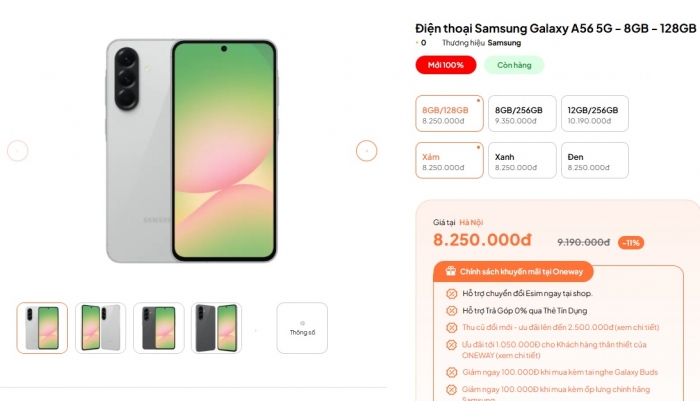Show the second thumbnail of the white phone

coord(100,328)
